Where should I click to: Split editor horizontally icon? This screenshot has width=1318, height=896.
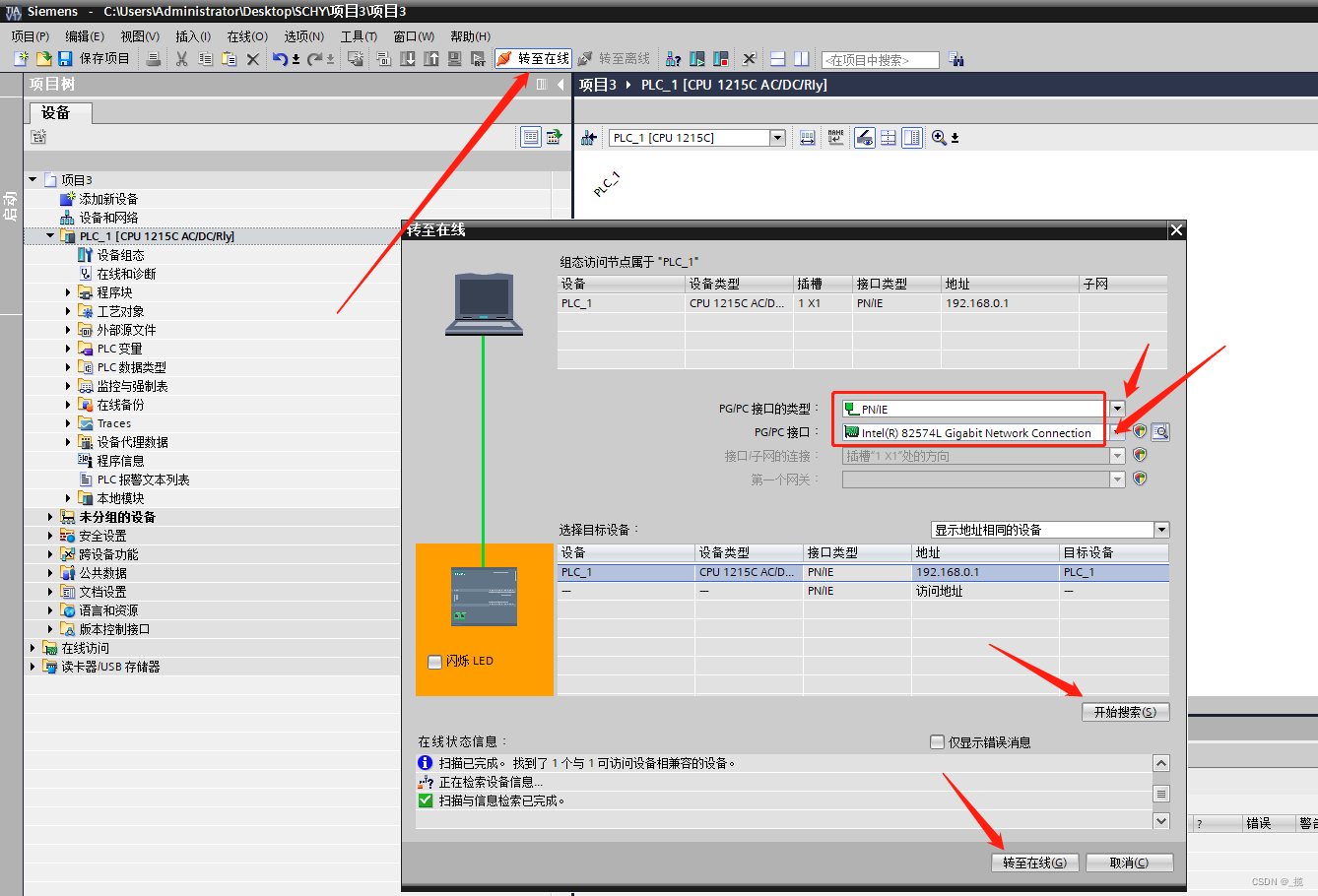coord(777,59)
